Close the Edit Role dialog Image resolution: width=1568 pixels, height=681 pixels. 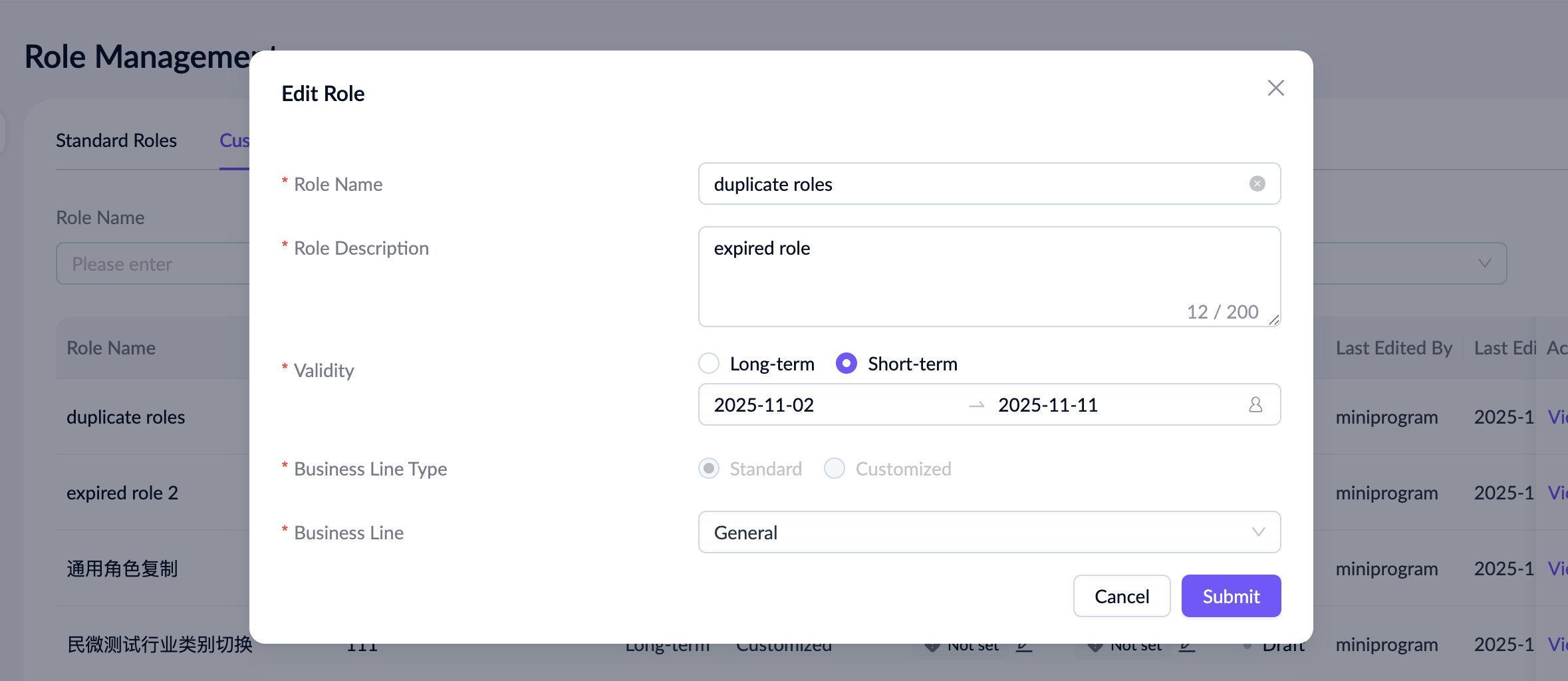1275,88
